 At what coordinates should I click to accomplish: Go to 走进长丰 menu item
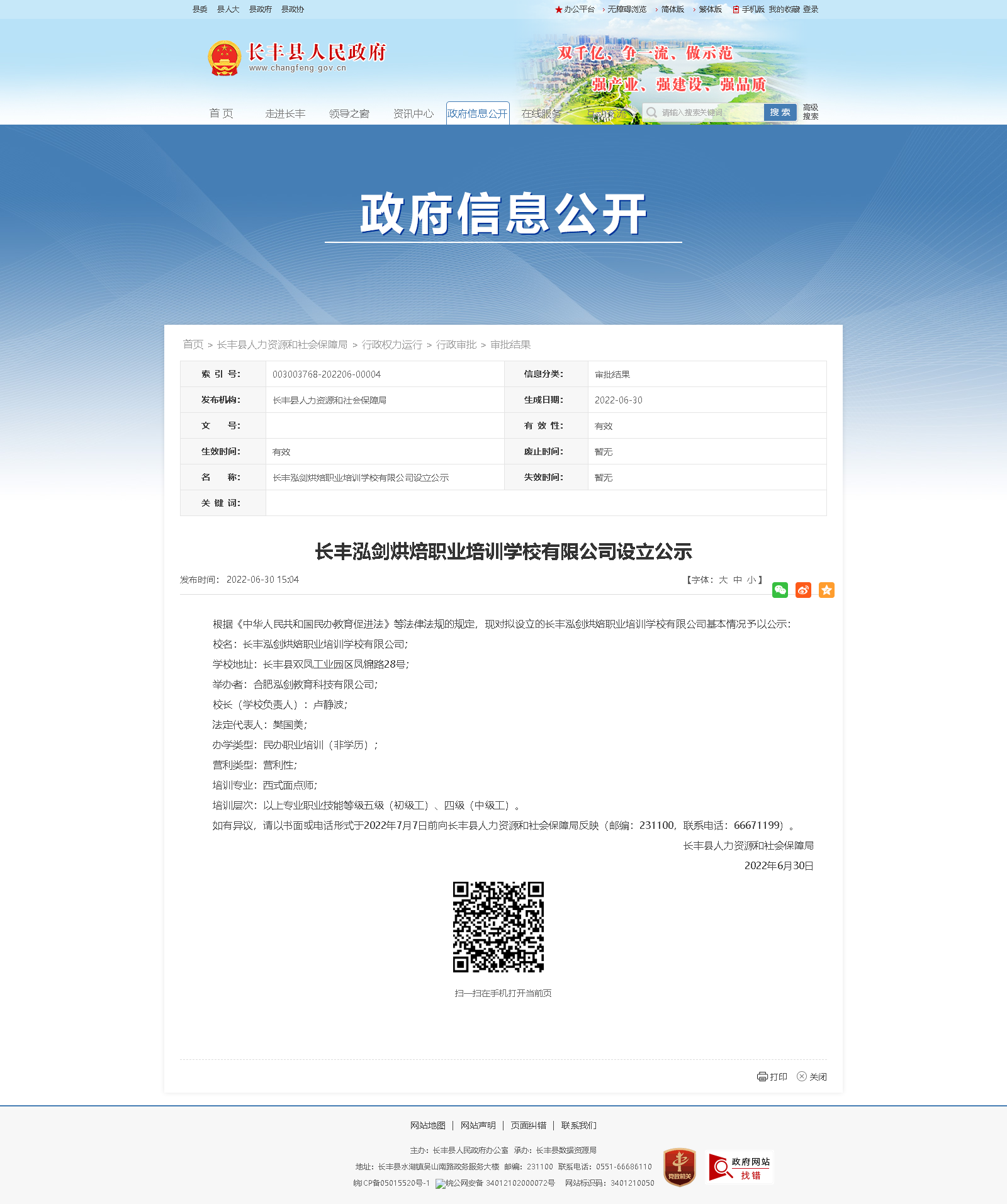pos(285,113)
